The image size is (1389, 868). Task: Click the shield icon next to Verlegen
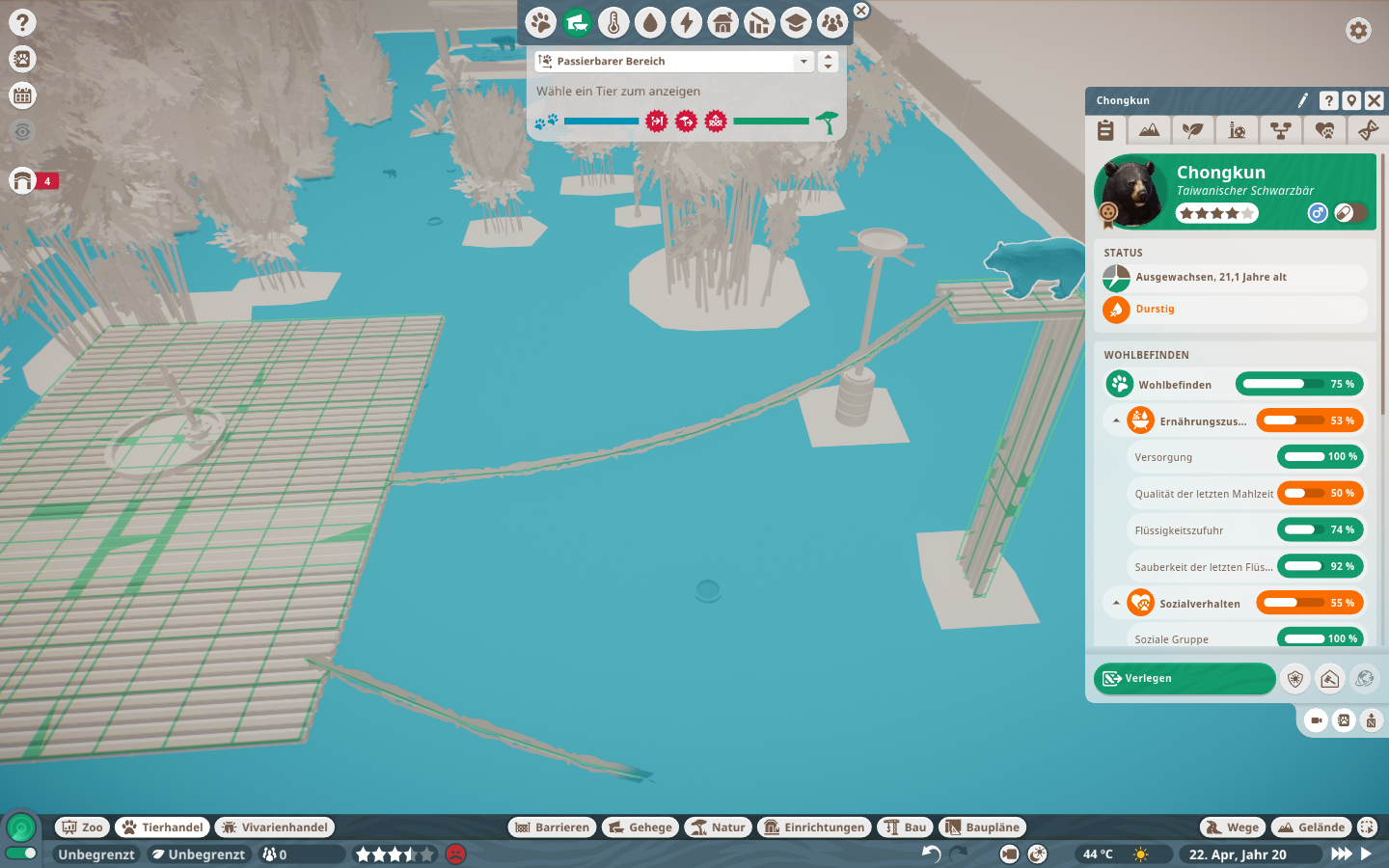click(x=1295, y=678)
